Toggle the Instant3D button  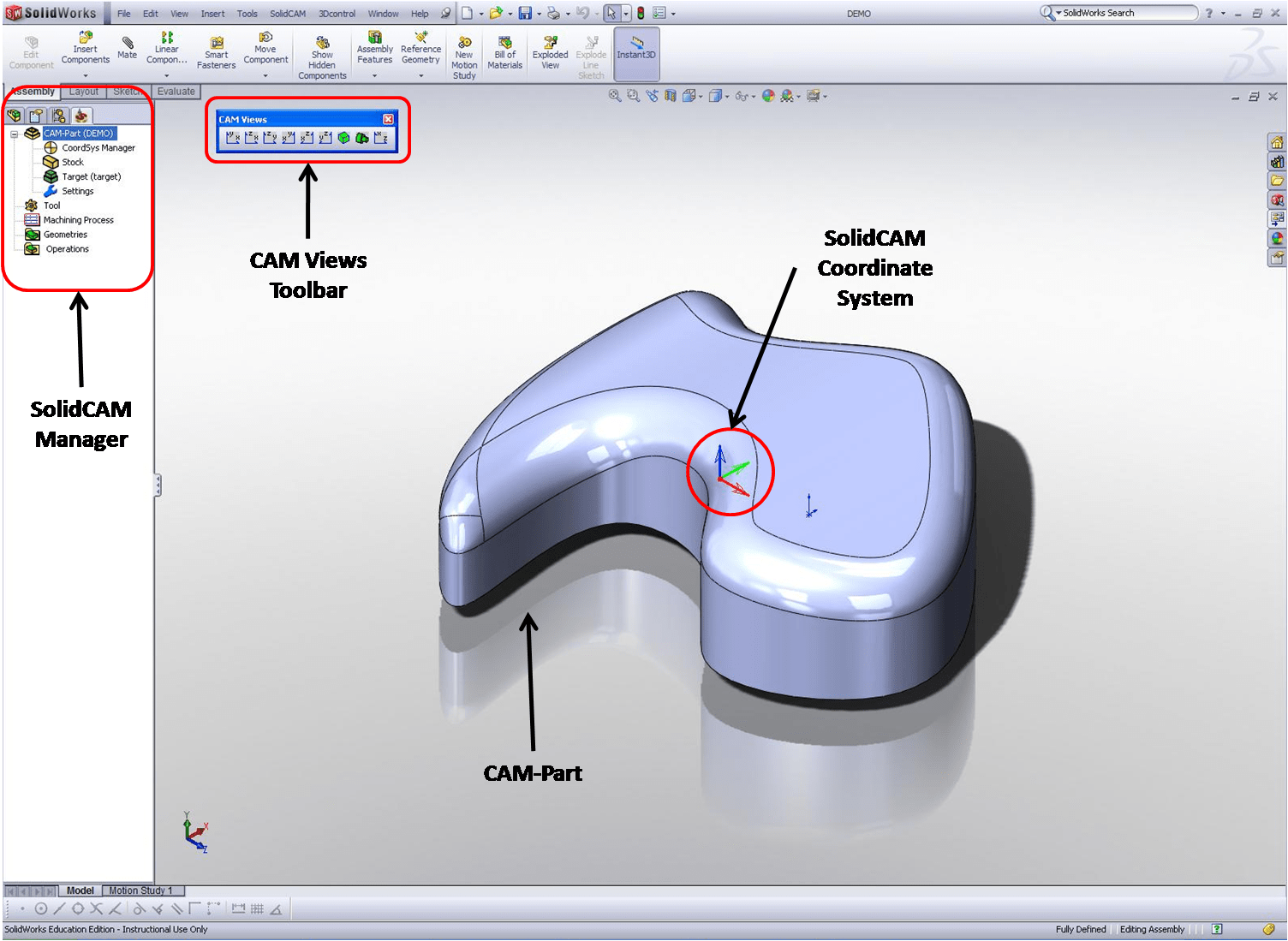click(x=636, y=53)
